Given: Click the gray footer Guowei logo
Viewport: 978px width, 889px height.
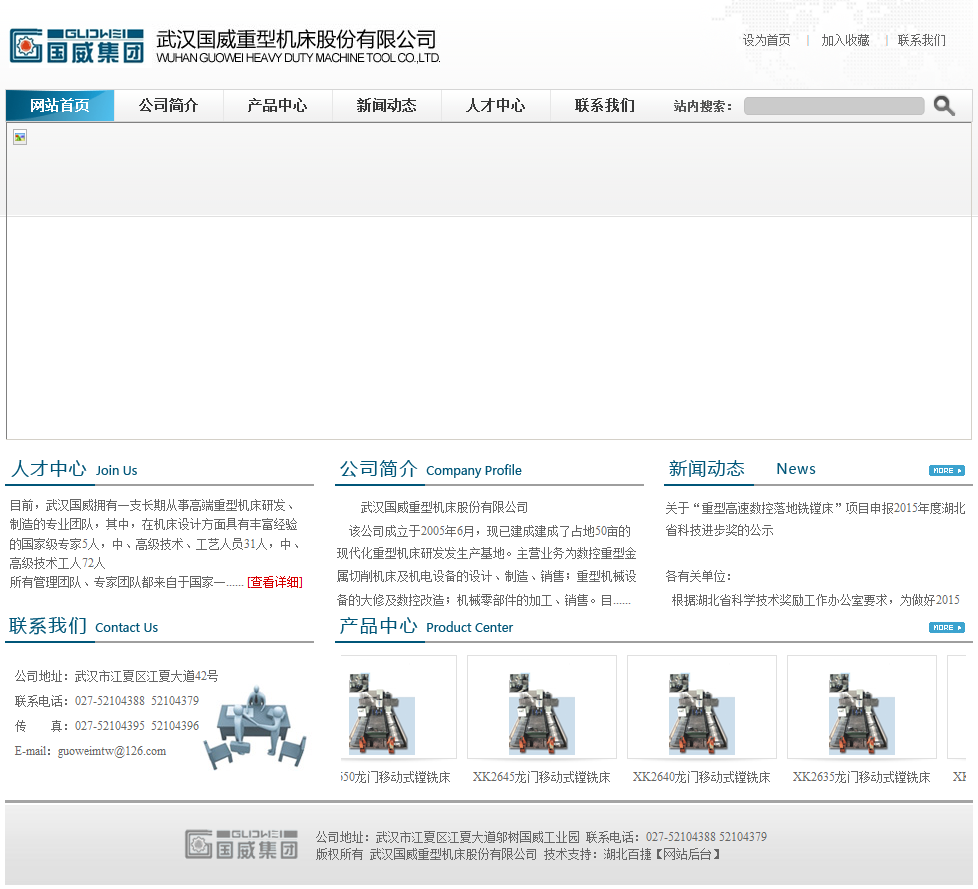Looking at the screenshot, I should tap(241, 844).
